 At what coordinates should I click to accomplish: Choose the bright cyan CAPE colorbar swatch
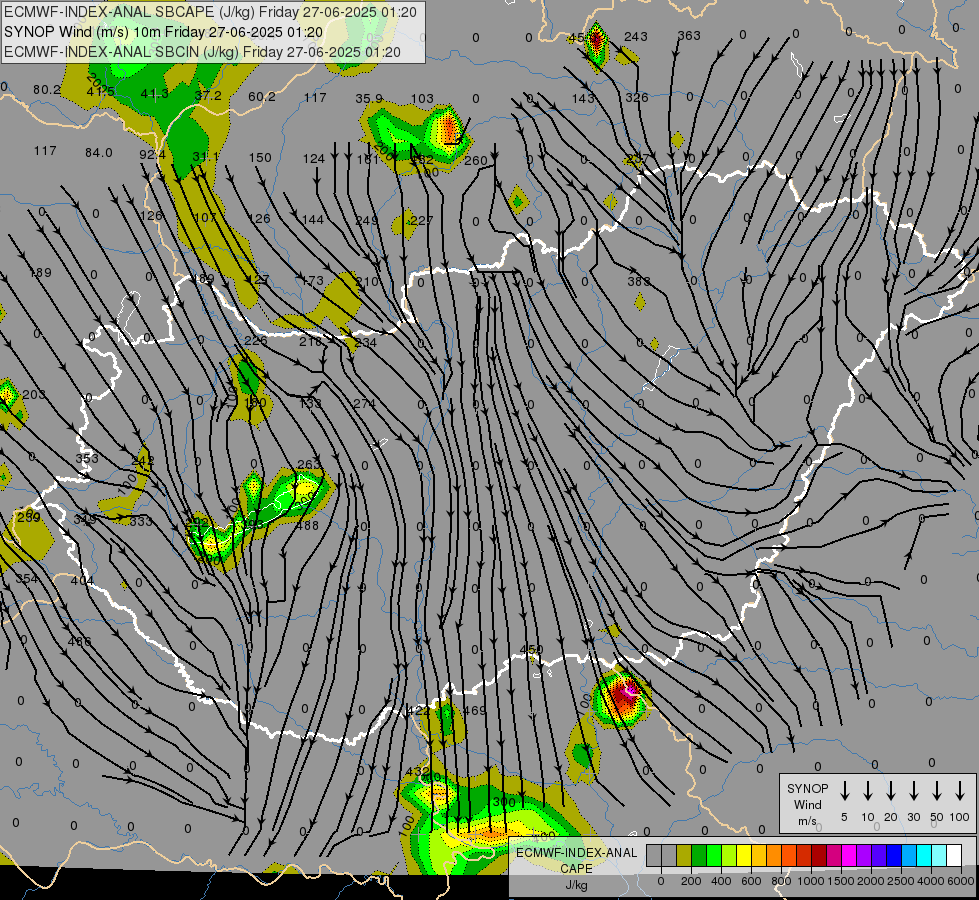924,855
